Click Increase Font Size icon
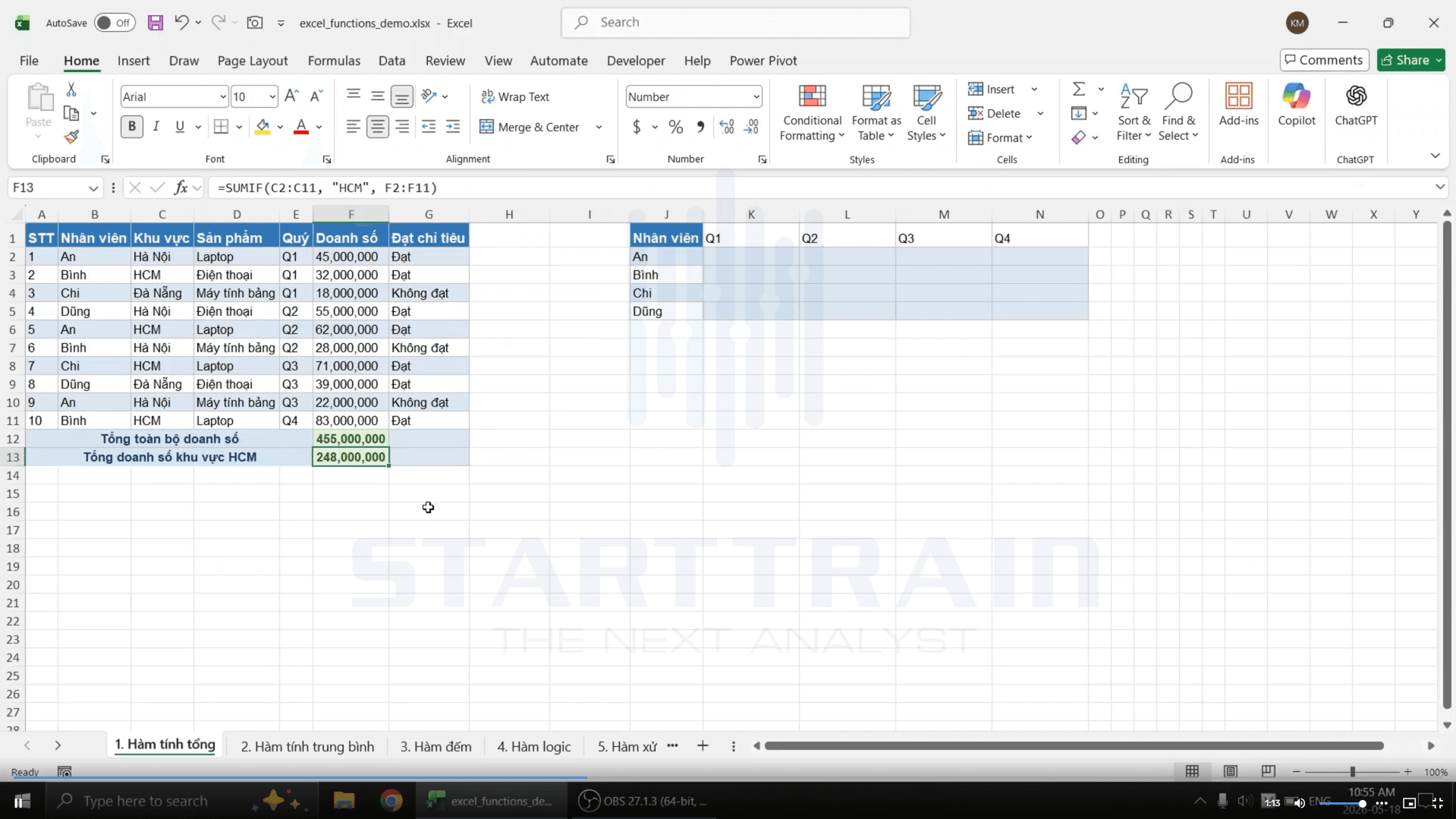The height and width of the screenshot is (819, 1456). tap(291, 96)
